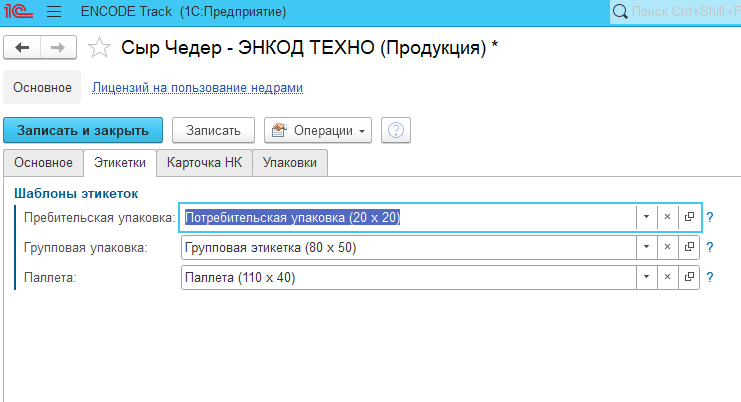Click the Записать и закрыть button
Screen dimensions: 741x402
point(83,131)
